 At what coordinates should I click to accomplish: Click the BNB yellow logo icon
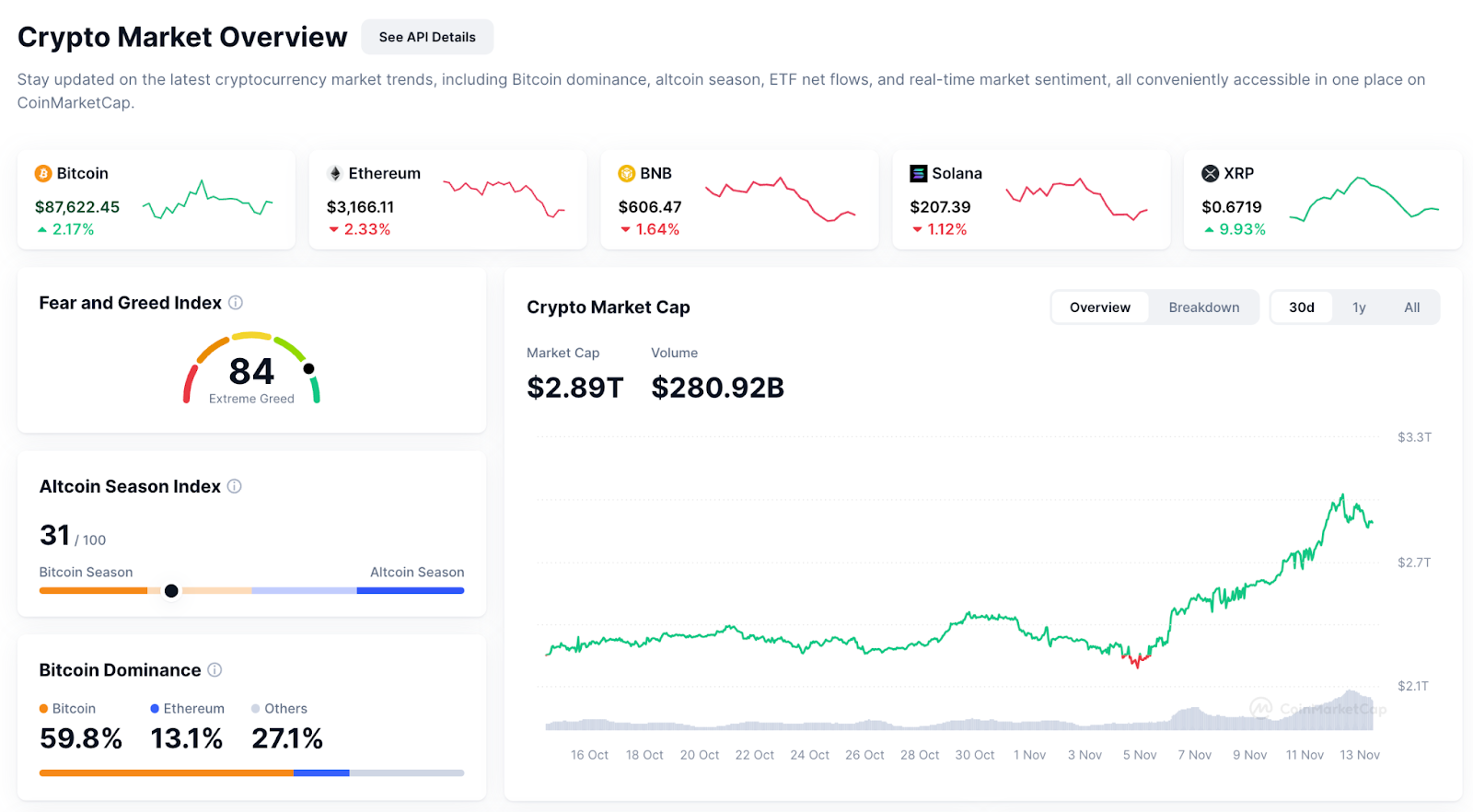point(627,173)
